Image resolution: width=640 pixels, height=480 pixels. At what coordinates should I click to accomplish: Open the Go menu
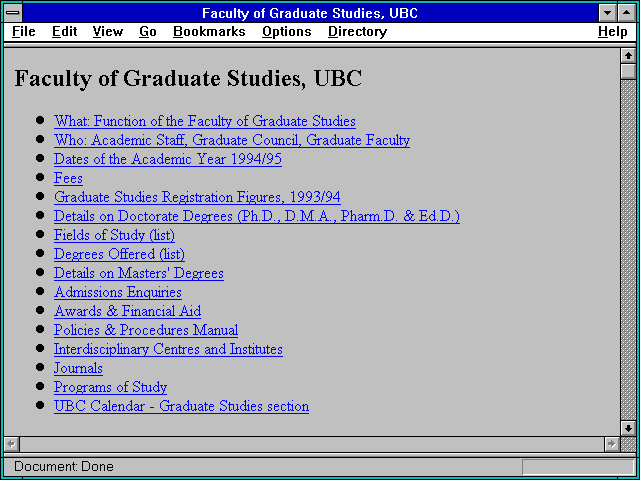[x=148, y=32]
